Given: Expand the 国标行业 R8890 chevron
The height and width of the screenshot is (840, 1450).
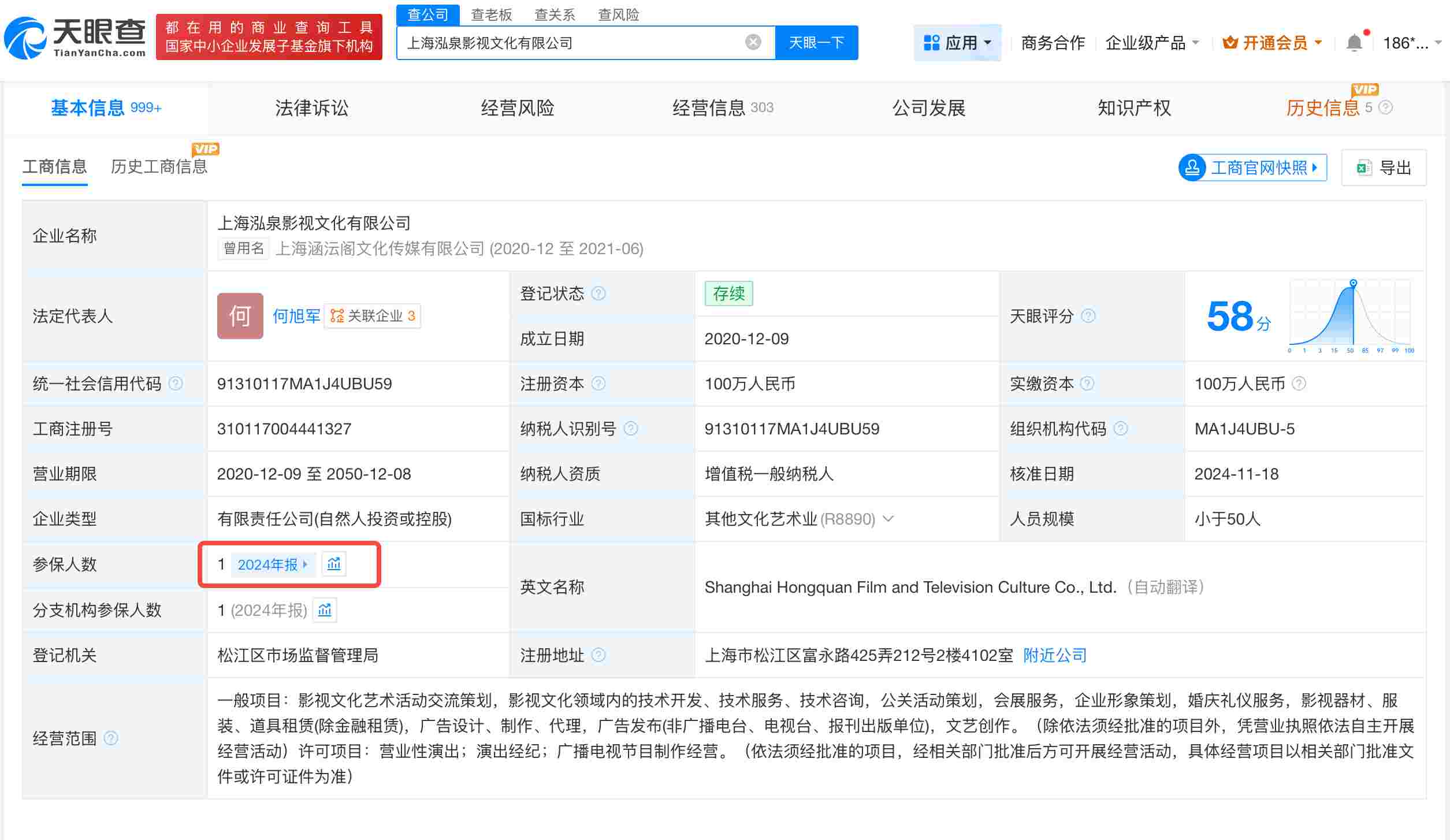Looking at the screenshot, I should 887,519.
